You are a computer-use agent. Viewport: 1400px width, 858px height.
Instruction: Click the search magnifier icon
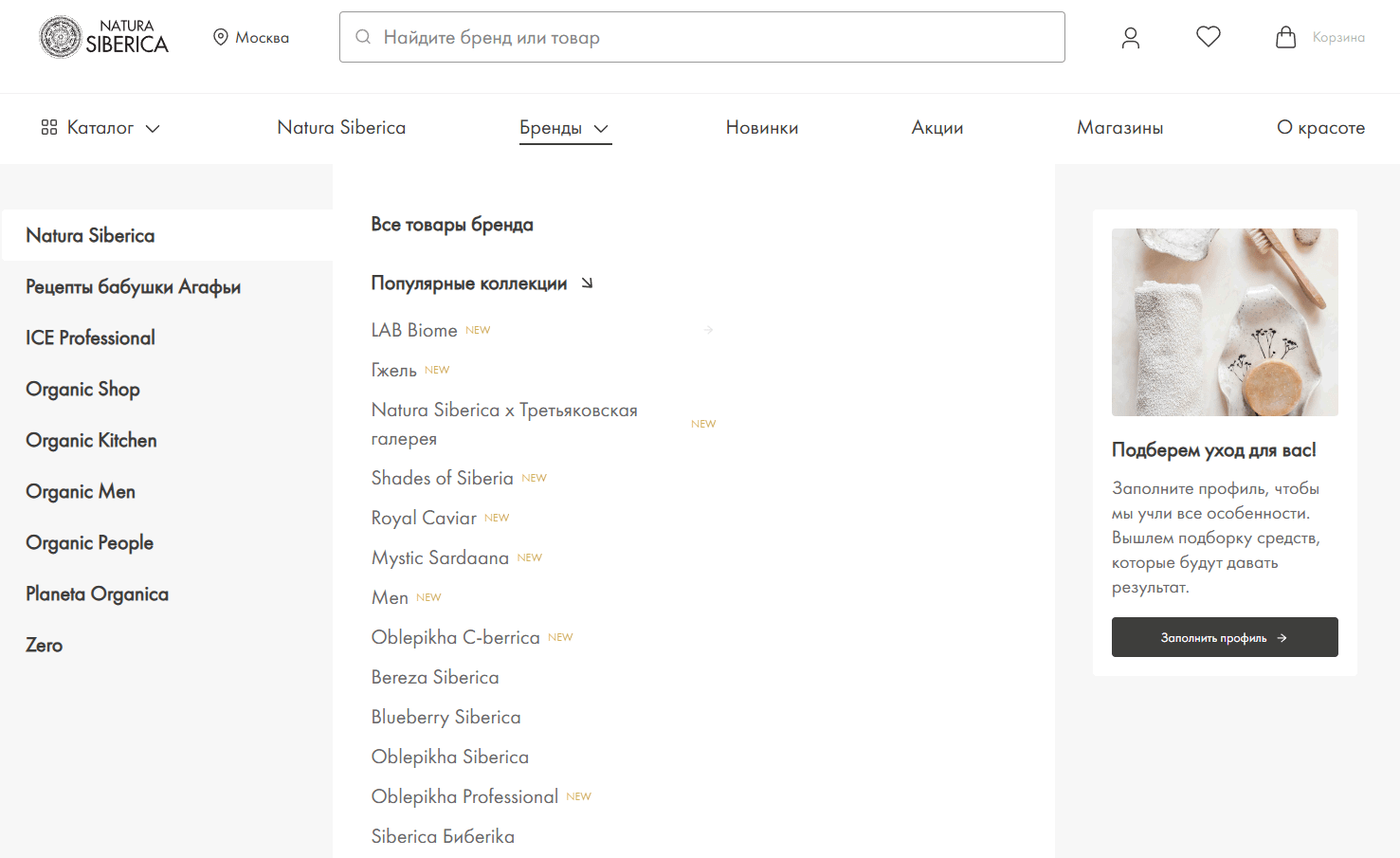click(x=363, y=37)
